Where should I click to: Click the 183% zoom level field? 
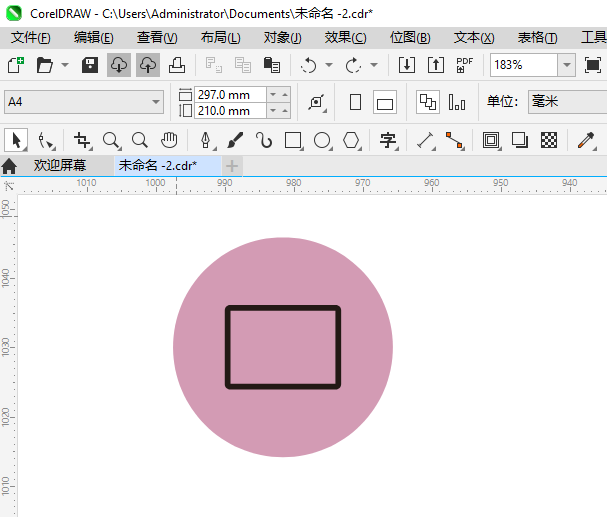point(524,65)
